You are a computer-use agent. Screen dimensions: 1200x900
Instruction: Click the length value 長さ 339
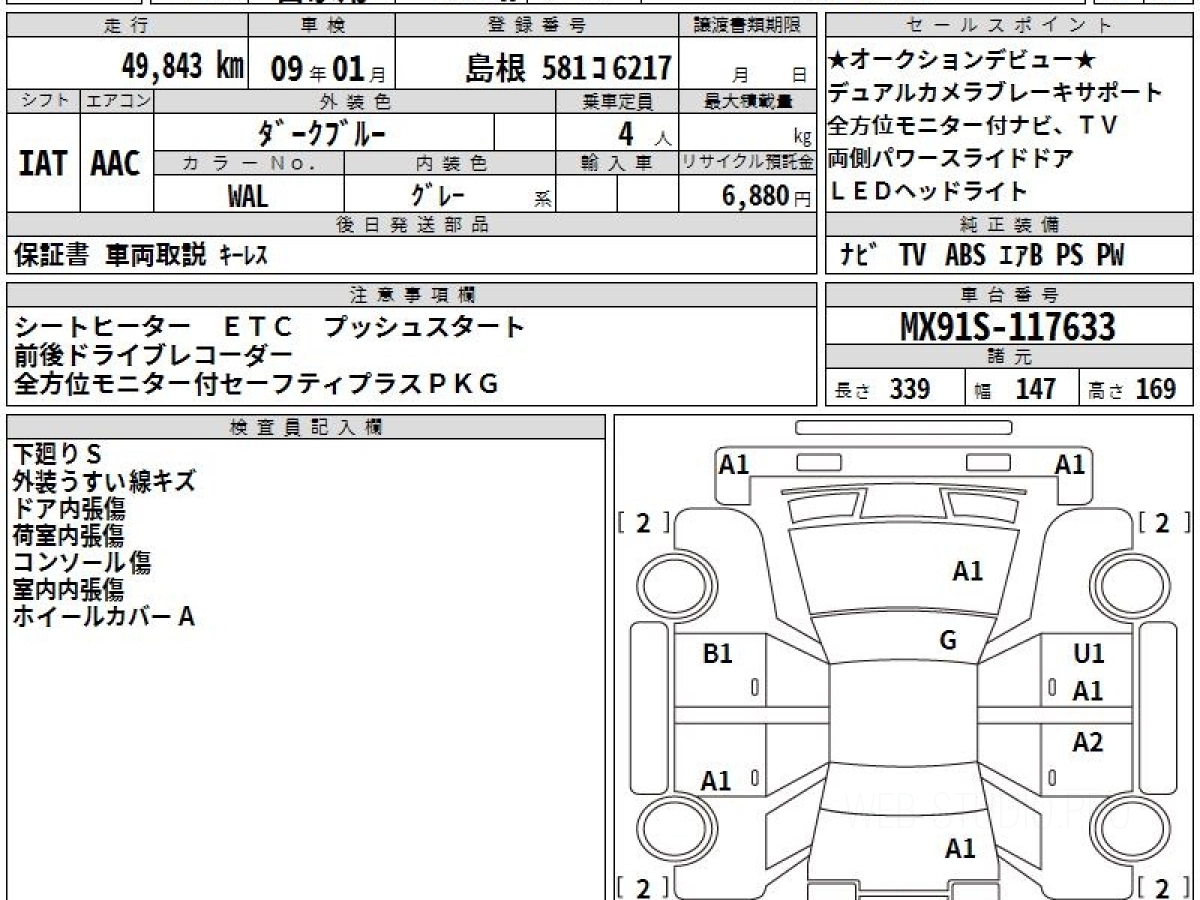coord(881,390)
